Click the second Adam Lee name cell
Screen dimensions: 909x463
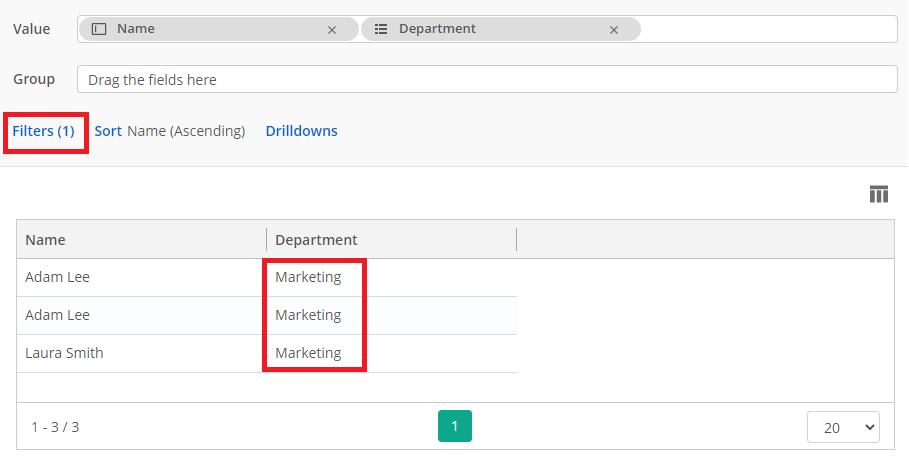click(x=58, y=315)
